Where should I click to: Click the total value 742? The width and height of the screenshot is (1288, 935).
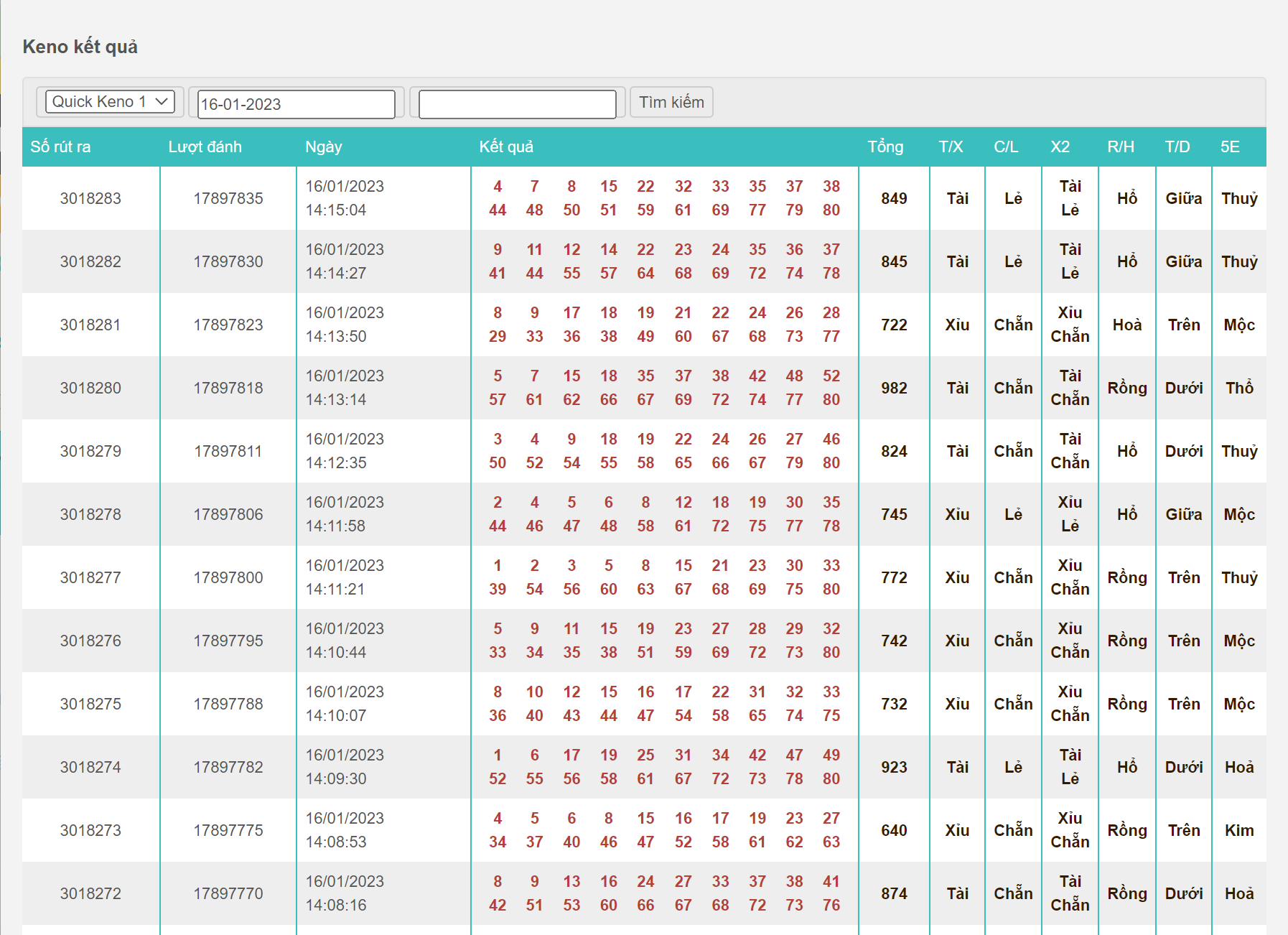click(x=894, y=641)
